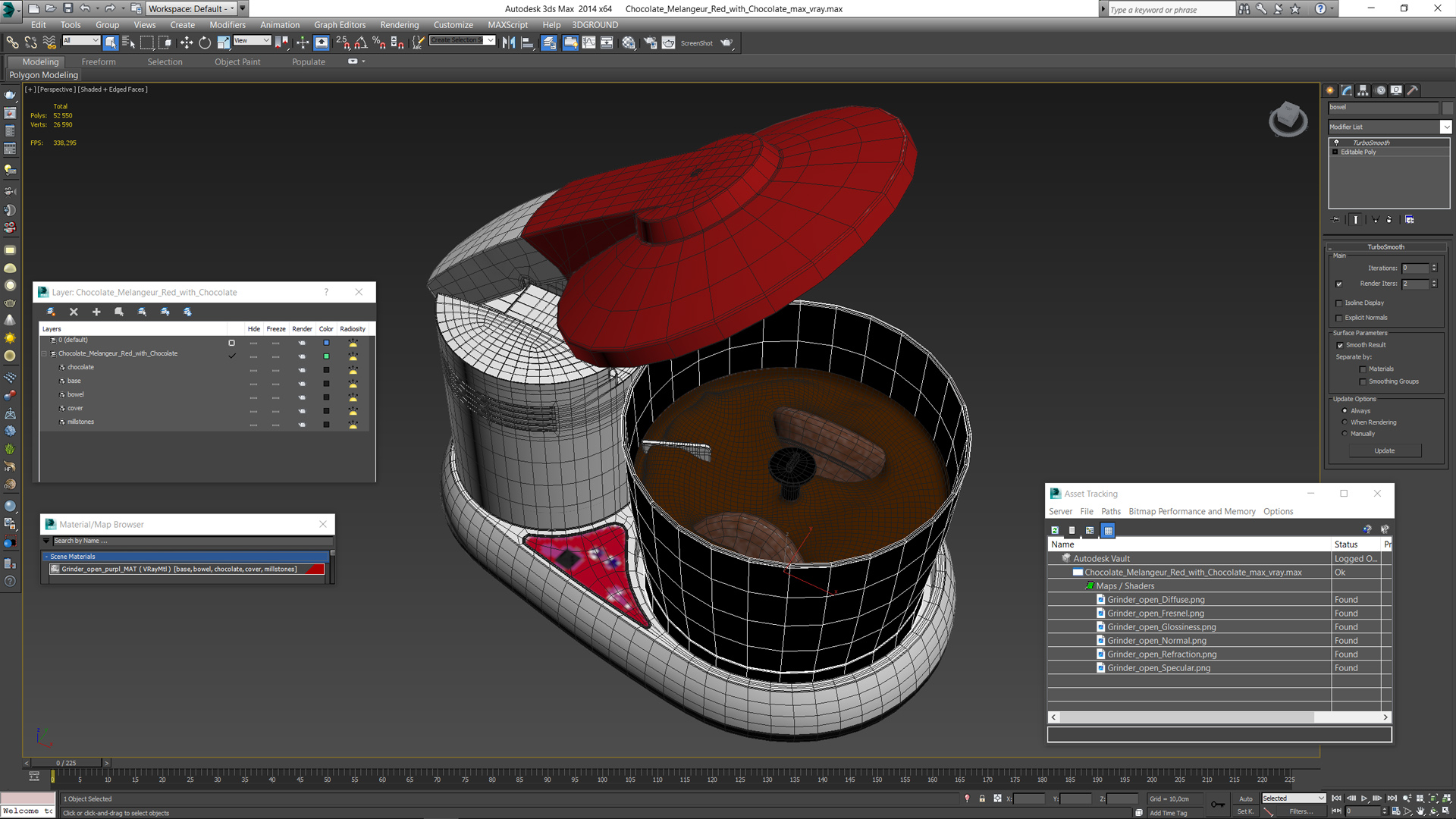Screen dimensions: 1456x819
Task: Select the Select and Rotate tool
Action: click(x=205, y=43)
